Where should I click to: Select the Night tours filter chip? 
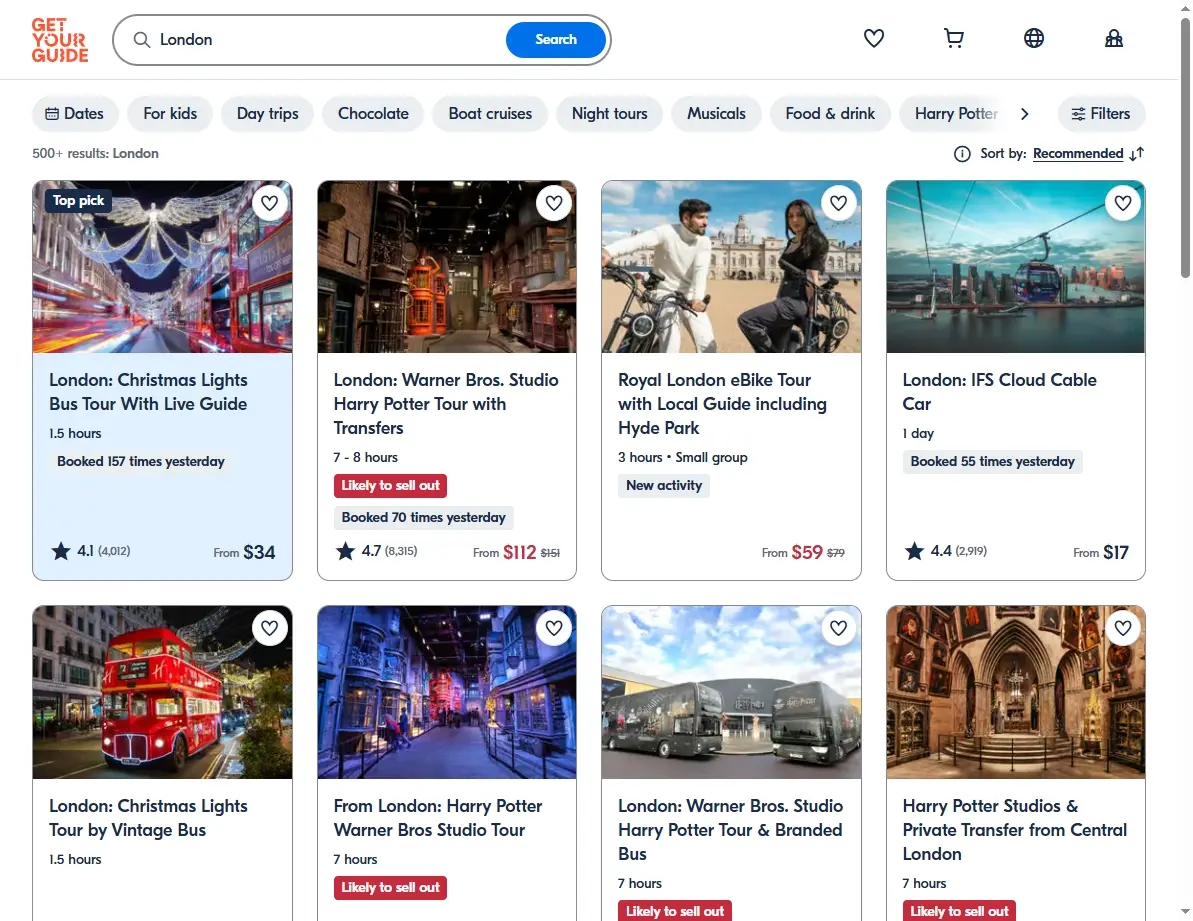click(609, 113)
